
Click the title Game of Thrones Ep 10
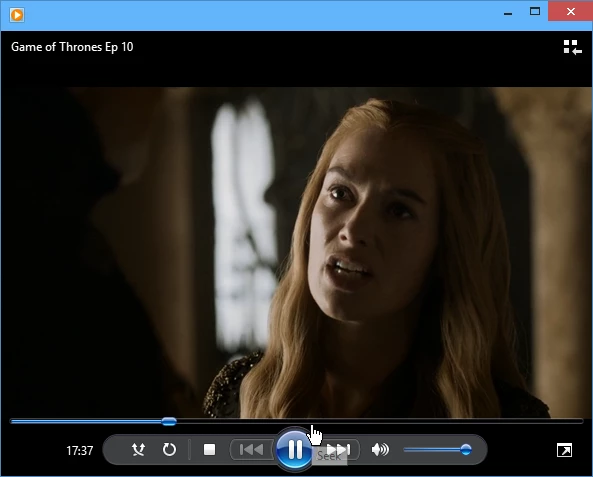[x=72, y=47]
